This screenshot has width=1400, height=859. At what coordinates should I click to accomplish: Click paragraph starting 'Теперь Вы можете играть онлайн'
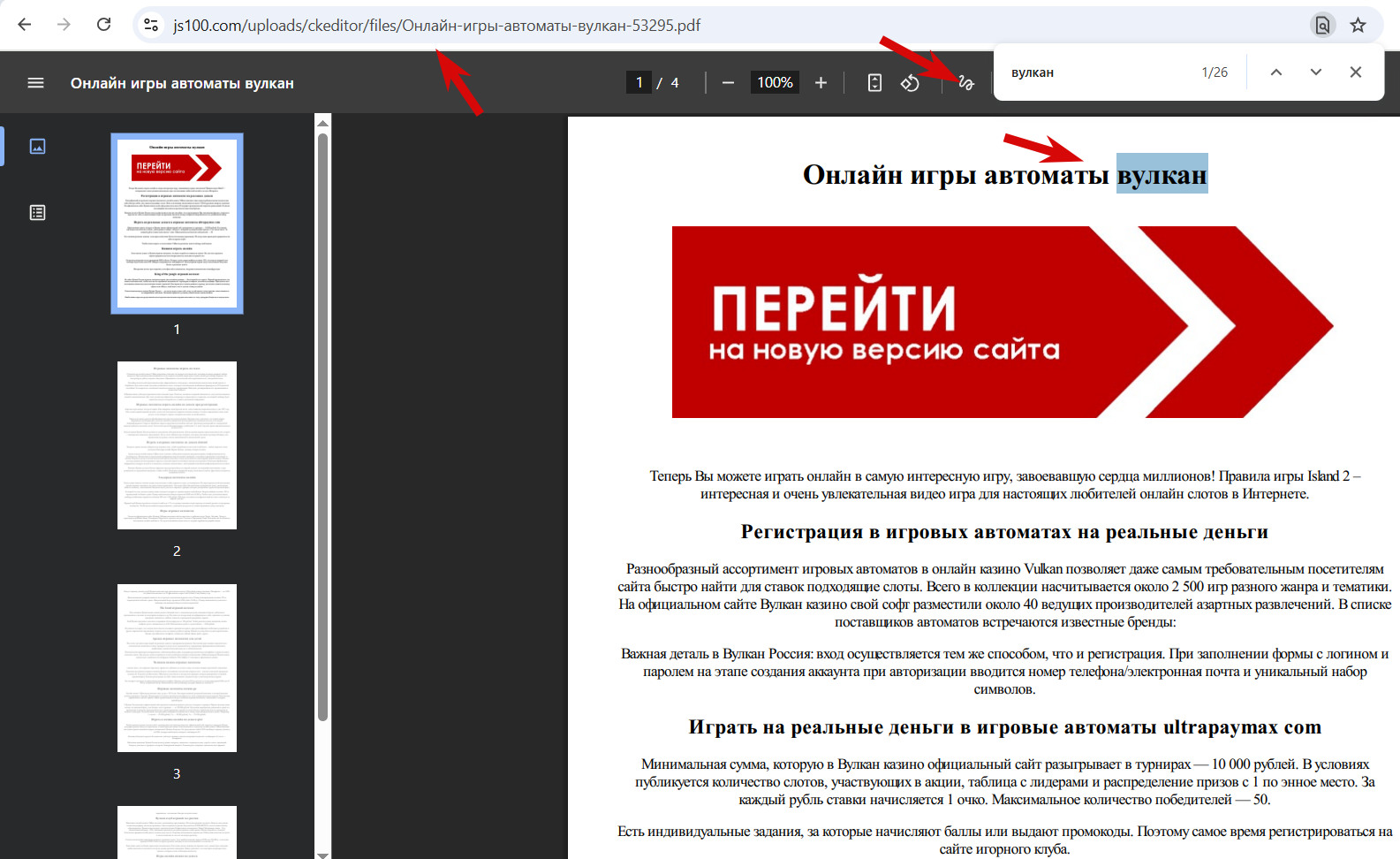1004,485
